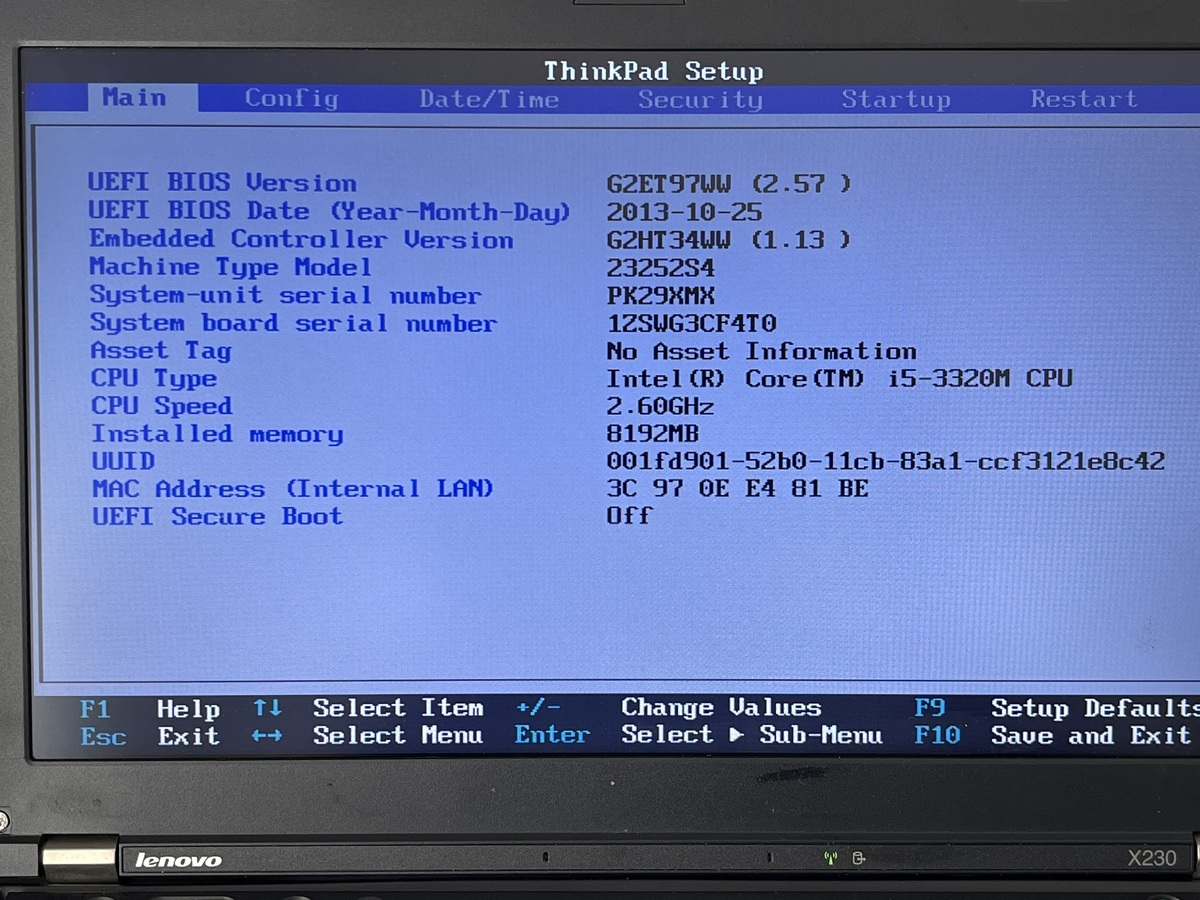This screenshot has width=1200, height=900.
Task: Click the ThinkPad Setup title
Action: pyautogui.click(x=653, y=71)
